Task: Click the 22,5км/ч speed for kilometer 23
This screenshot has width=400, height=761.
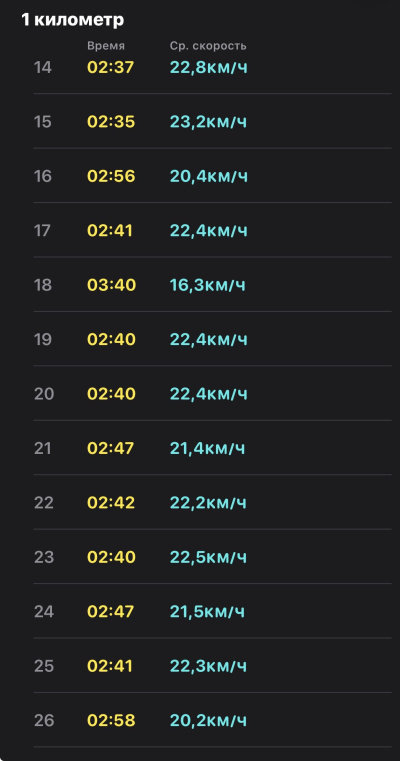Action: (x=208, y=557)
